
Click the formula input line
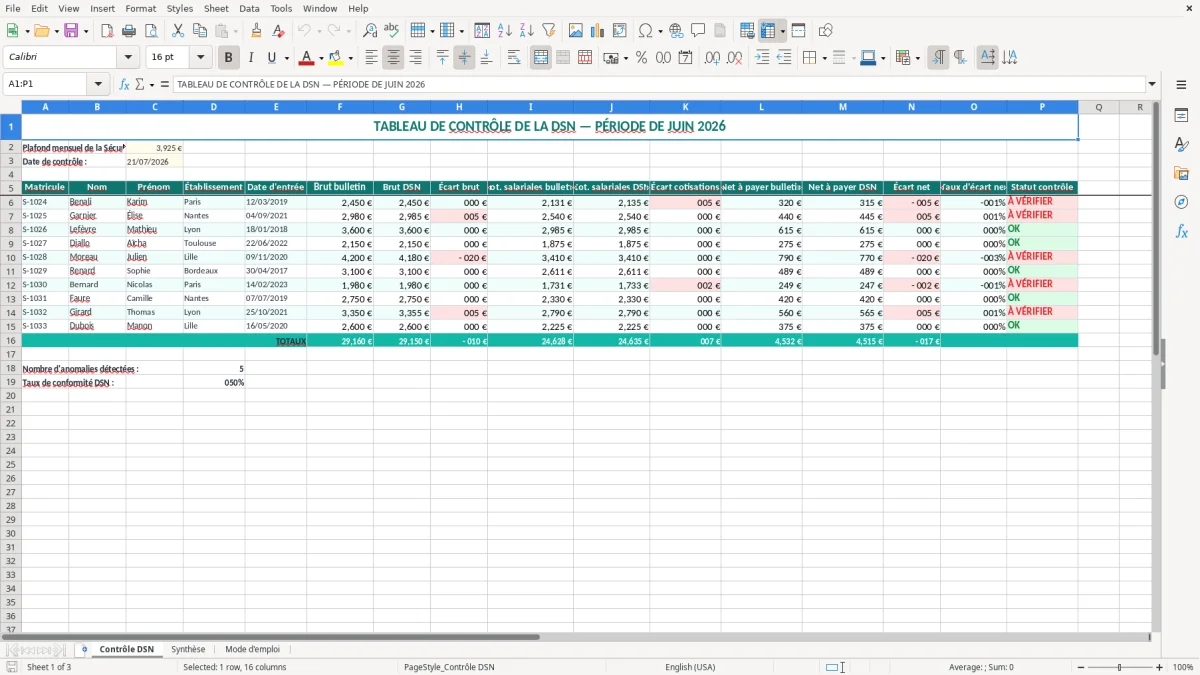[659, 84]
